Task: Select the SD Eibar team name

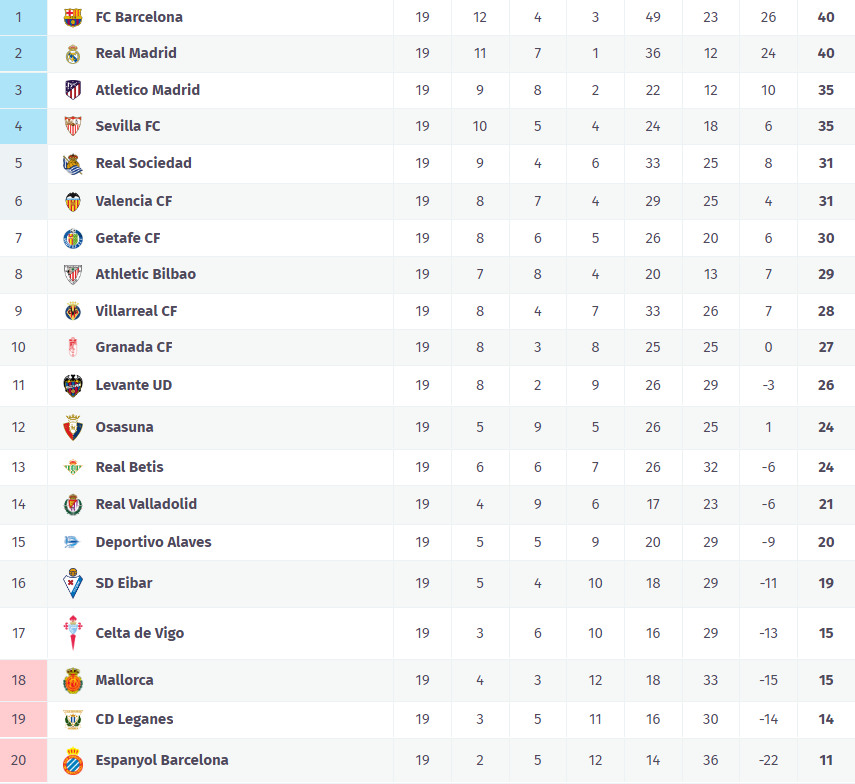Action: [124, 583]
